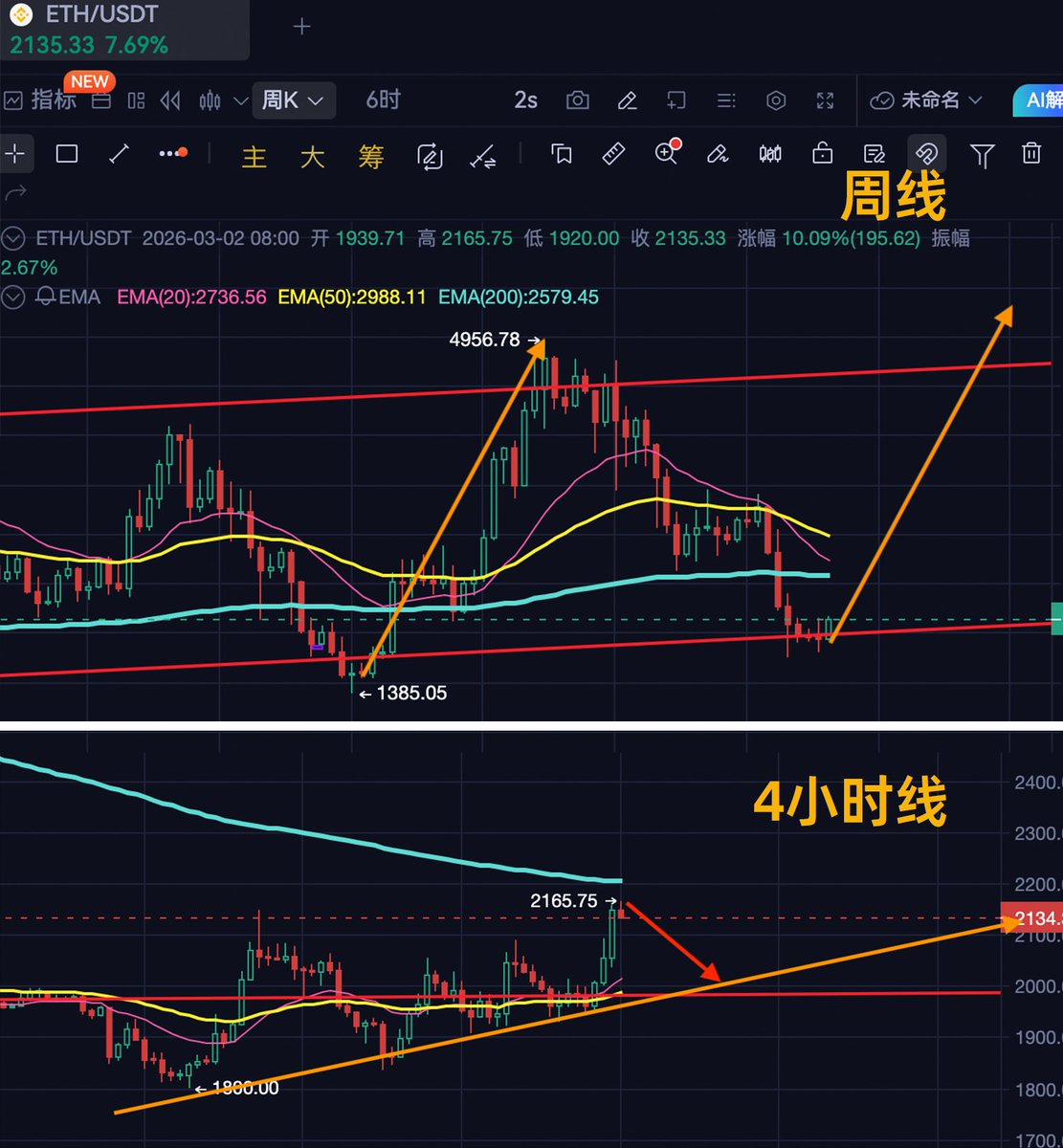The height and width of the screenshot is (1148, 1063).
Task: Click the 大 large orders button
Action: [x=313, y=157]
